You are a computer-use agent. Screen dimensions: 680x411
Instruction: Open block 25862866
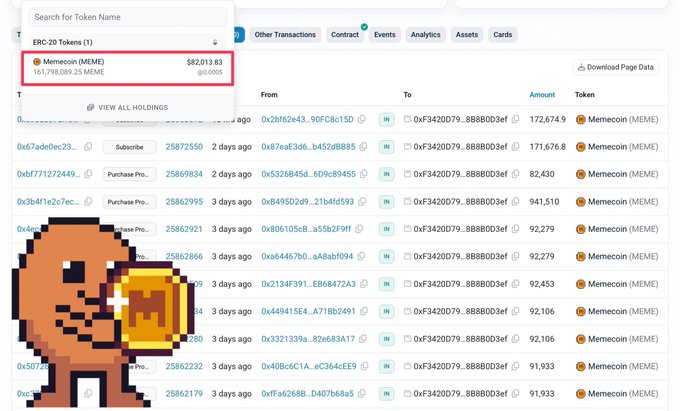click(184, 256)
